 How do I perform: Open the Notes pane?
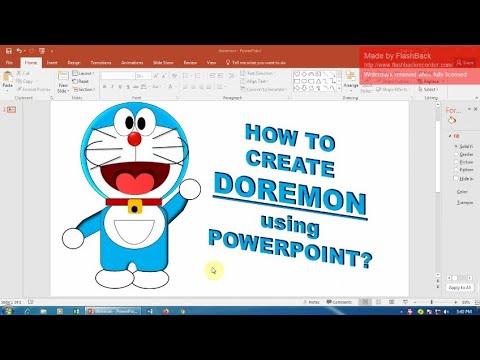point(311,302)
